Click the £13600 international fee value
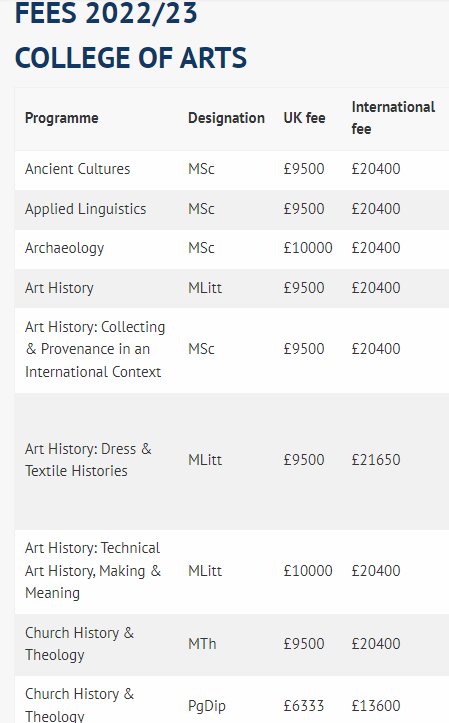The width and height of the screenshot is (449, 723). 376,706
